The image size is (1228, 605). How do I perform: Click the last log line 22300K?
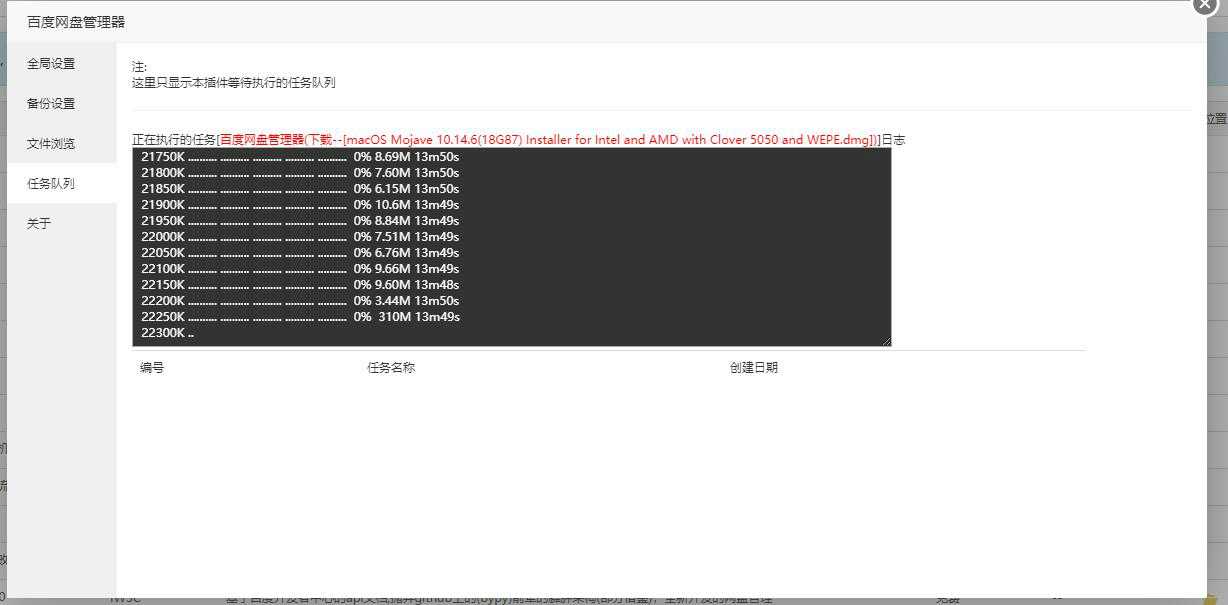click(x=167, y=333)
